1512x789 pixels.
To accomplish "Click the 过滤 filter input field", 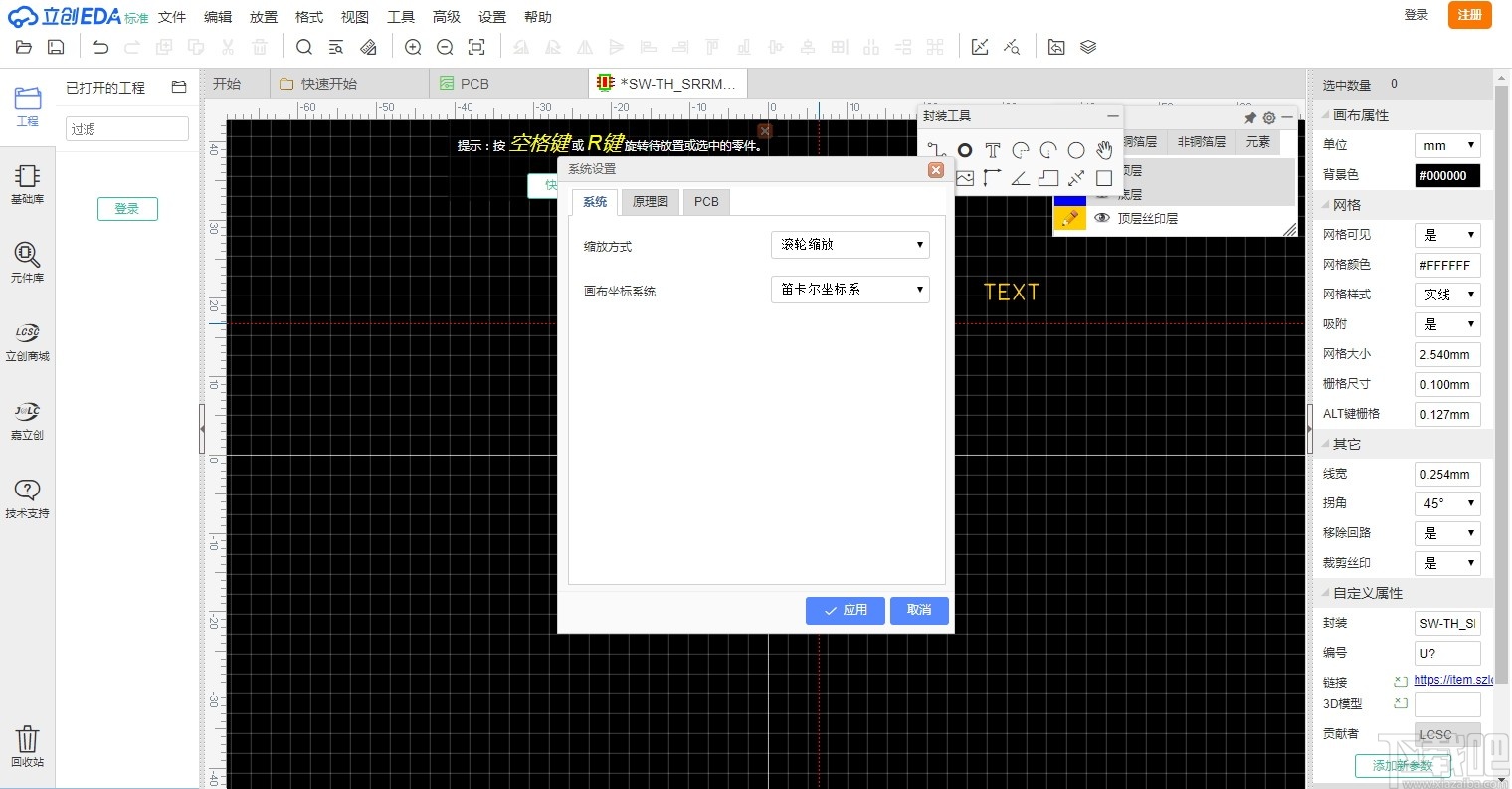I will (x=127, y=128).
